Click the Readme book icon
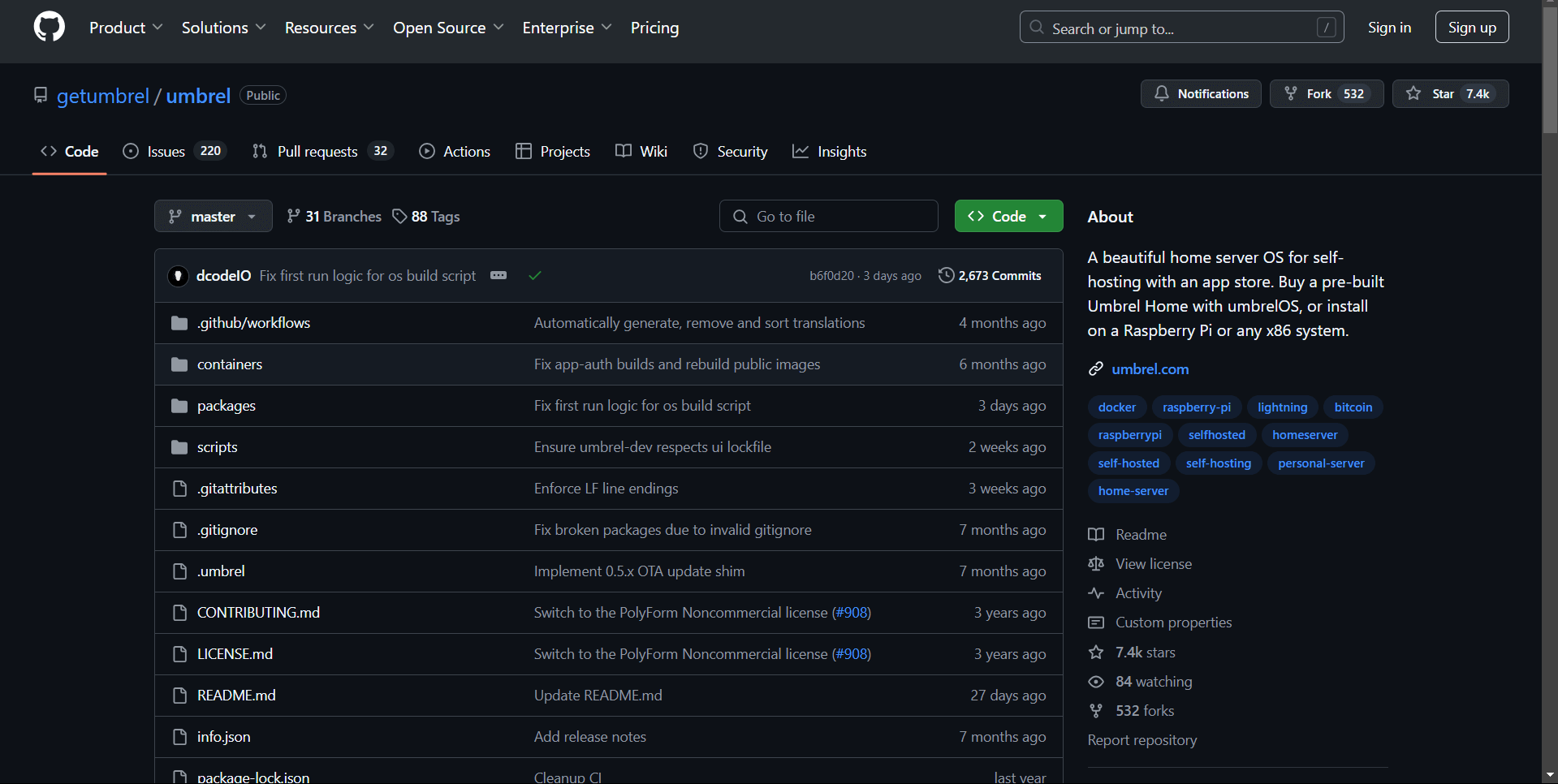Viewport: 1558px width, 784px height. pos(1096,535)
